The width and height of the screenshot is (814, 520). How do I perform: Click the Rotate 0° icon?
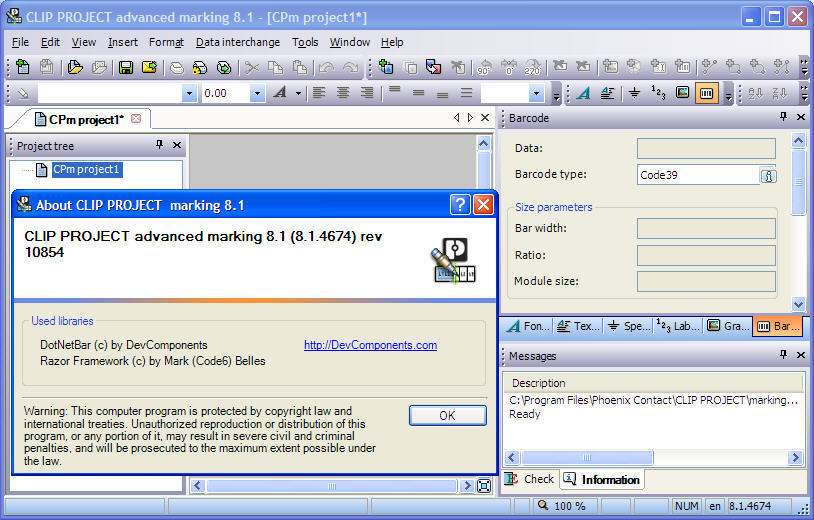pyautogui.click(x=508, y=67)
